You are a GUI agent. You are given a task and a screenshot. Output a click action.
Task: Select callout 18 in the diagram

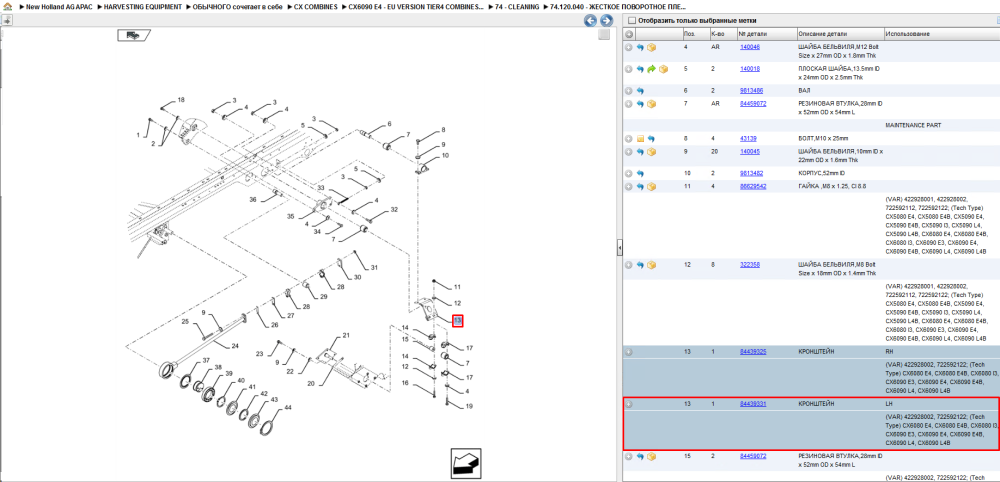tap(180, 100)
